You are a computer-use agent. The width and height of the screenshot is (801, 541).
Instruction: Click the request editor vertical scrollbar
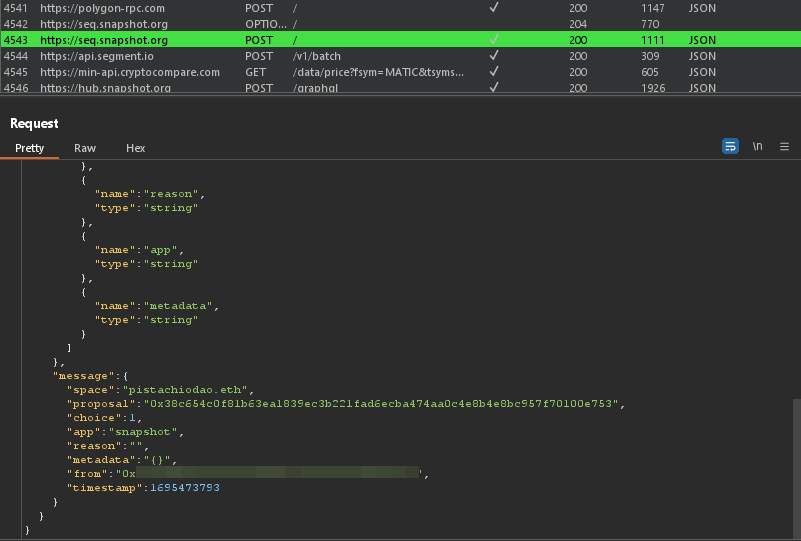point(796,460)
